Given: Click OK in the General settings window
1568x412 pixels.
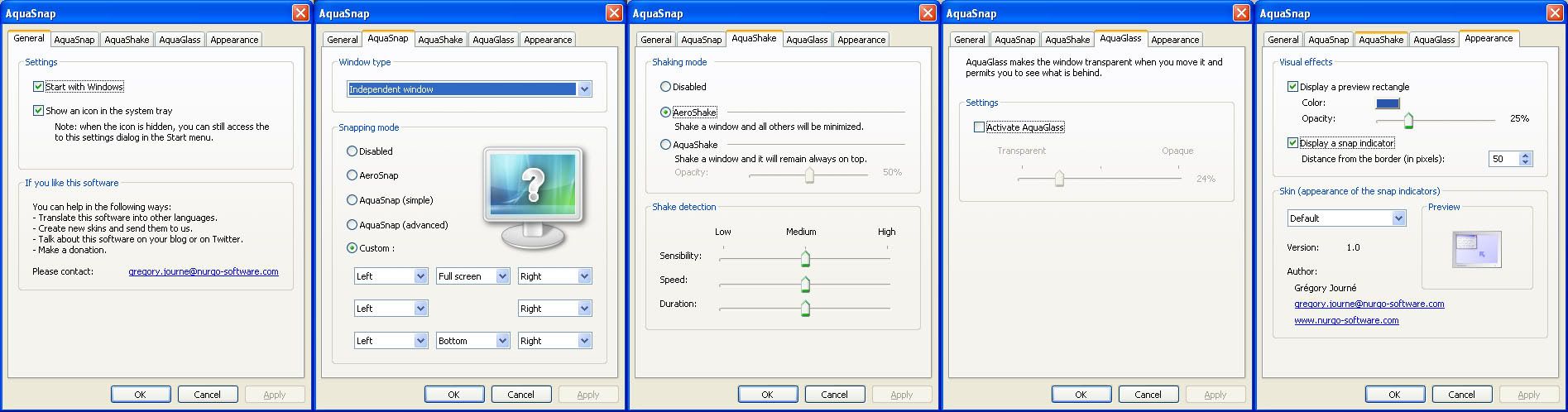Looking at the screenshot, I should coord(141,395).
